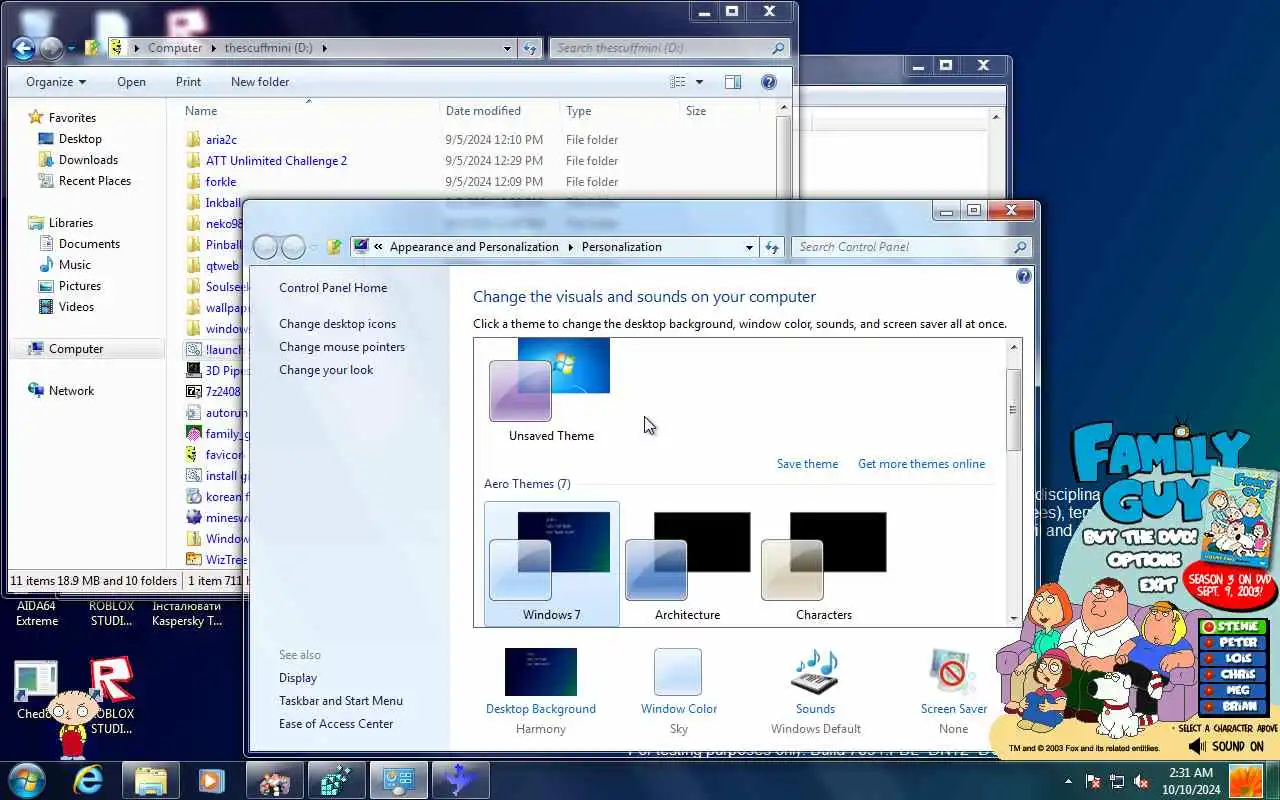Expand the Explorer address bar history dropdown
This screenshot has width=1280, height=800.
click(508, 47)
